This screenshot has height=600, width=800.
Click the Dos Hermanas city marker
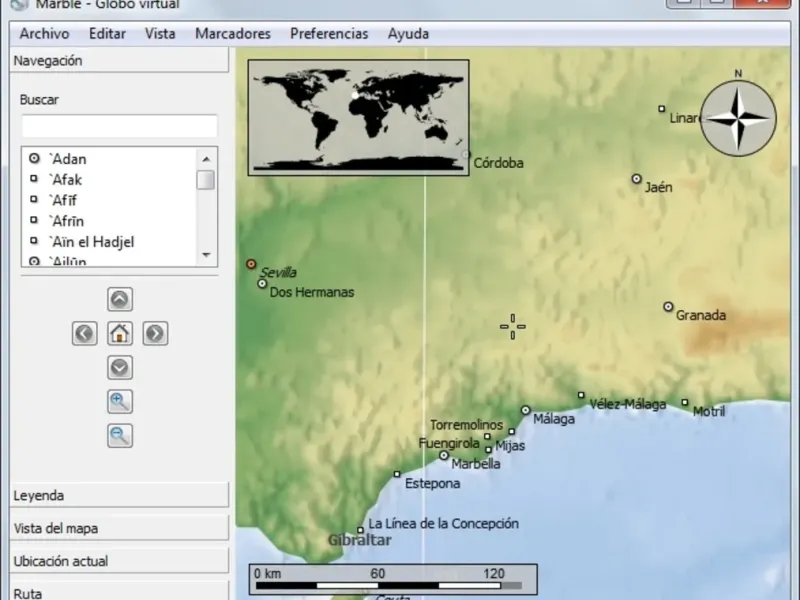[262, 283]
